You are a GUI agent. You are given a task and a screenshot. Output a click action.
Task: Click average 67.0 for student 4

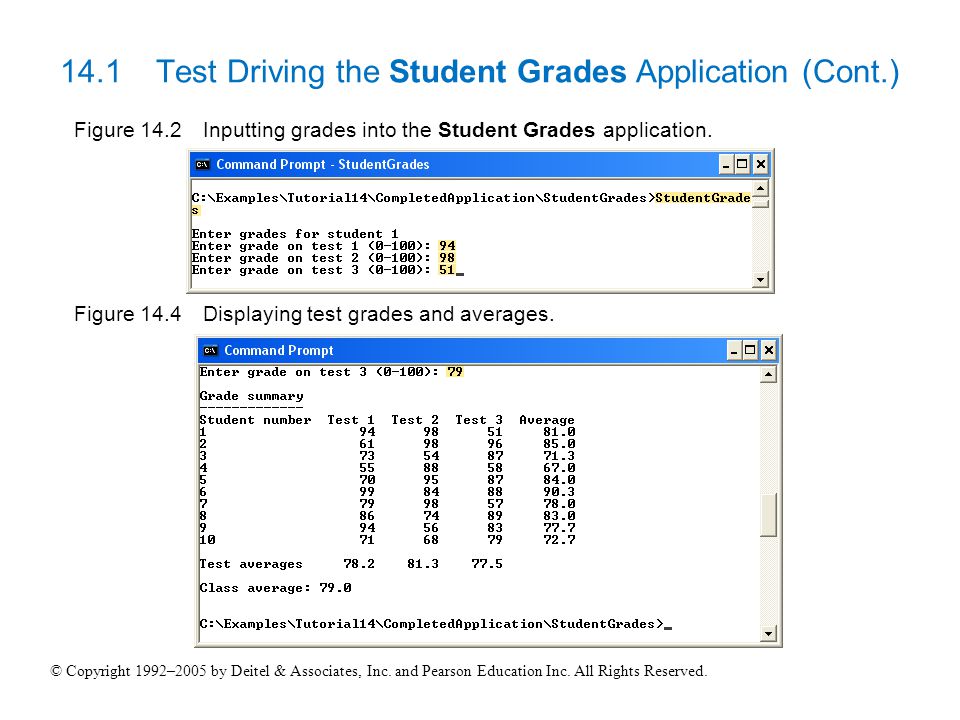[559, 468]
